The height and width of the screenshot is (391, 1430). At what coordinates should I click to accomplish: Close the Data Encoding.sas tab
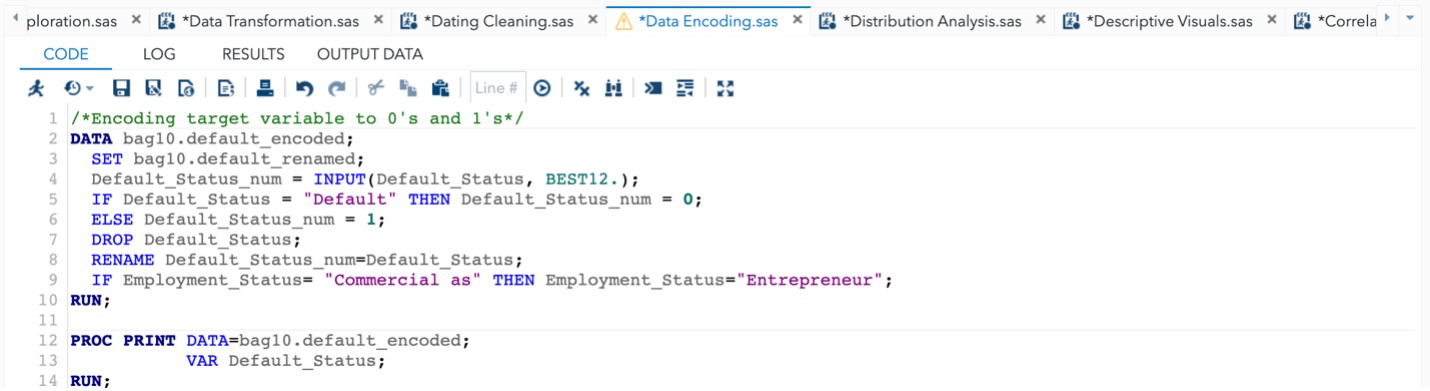click(796, 20)
